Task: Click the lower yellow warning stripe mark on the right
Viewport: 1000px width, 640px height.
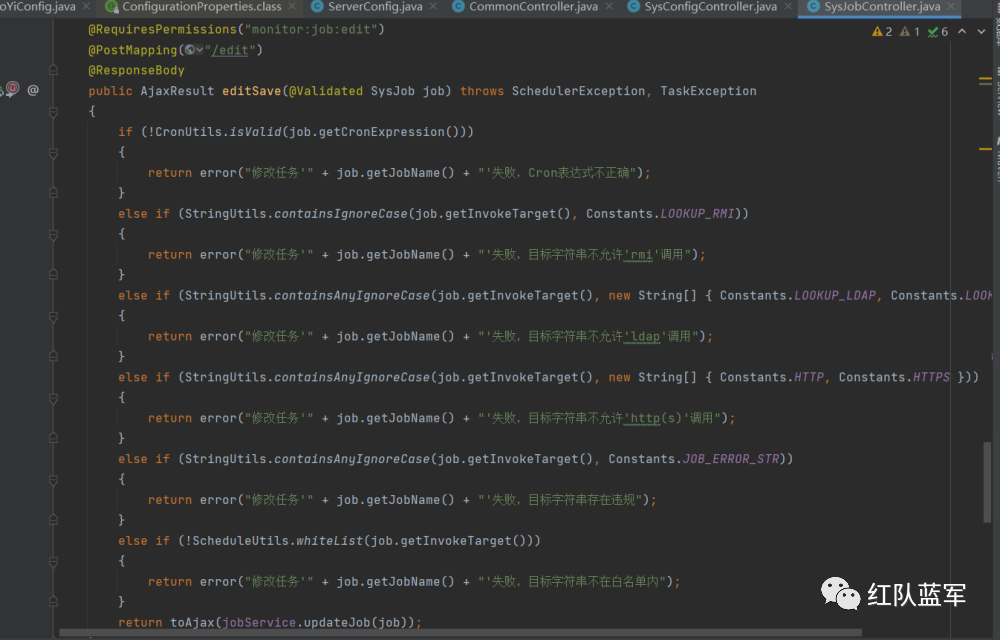Action: click(985, 149)
